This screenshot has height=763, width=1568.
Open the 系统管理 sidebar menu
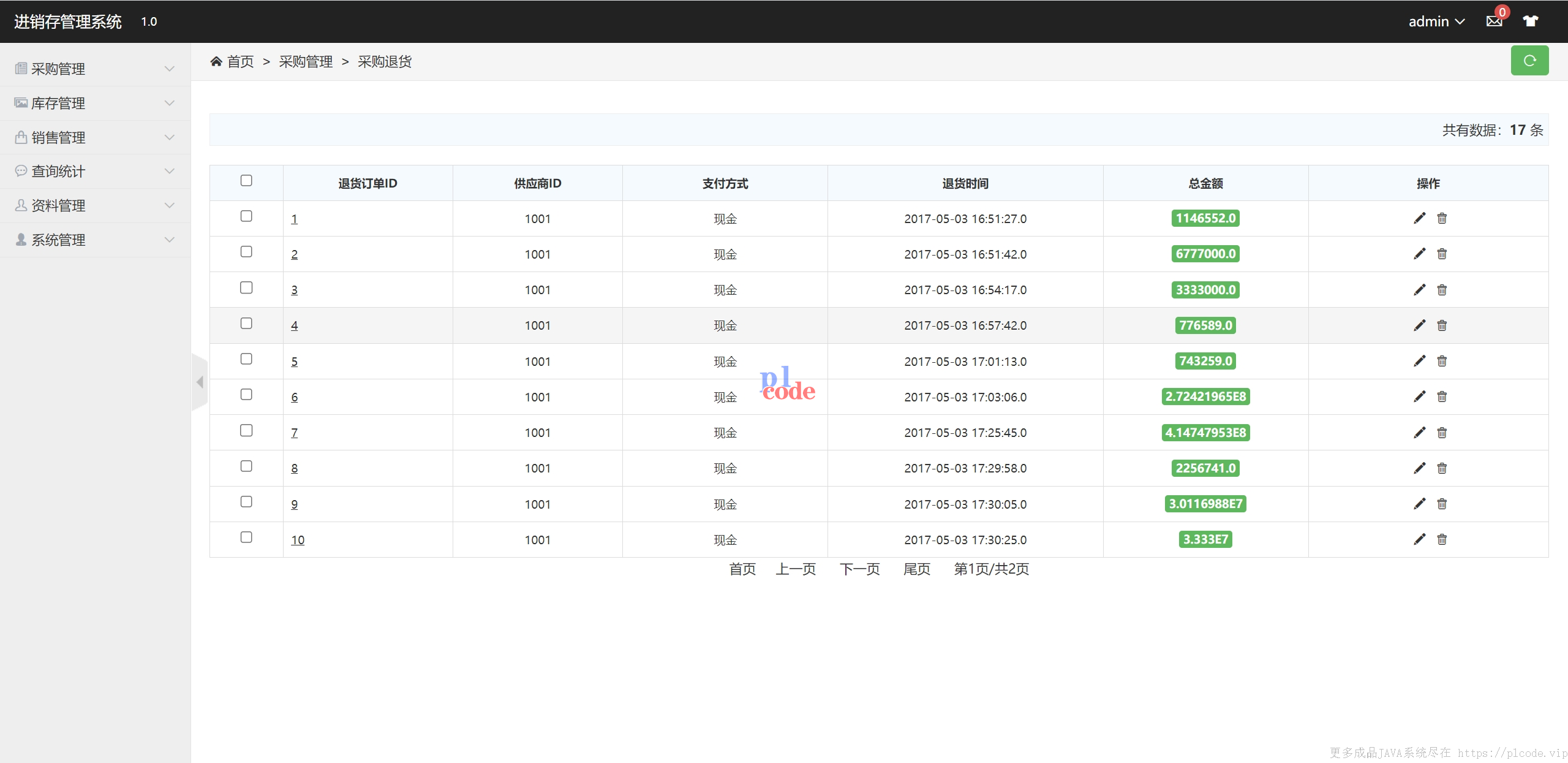click(95, 240)
